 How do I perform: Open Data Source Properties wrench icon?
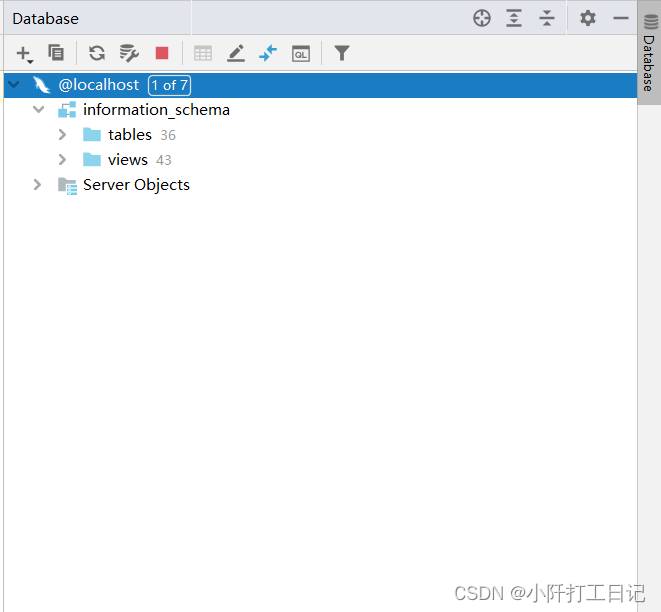point(129,54)
